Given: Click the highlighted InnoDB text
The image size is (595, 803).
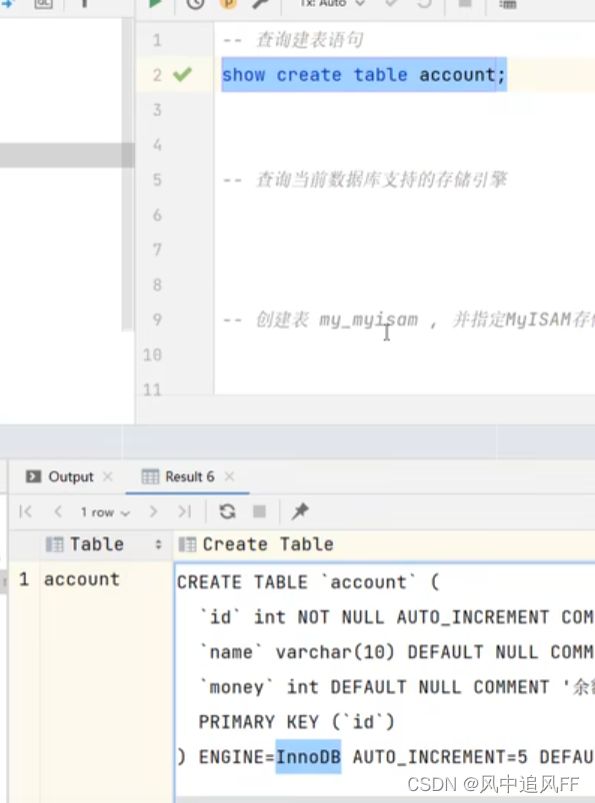Looking at the screenshot, I should point(308,756).
